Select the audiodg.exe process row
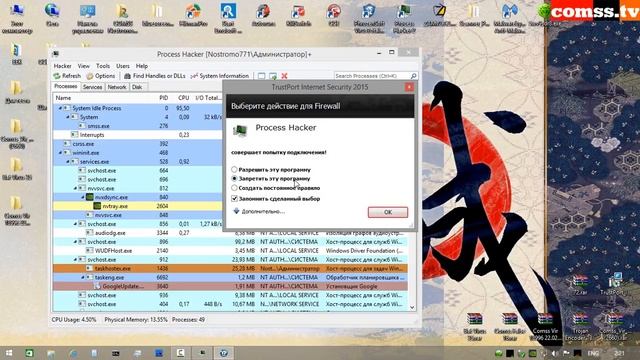The width and height of the screenshot is (640, 360). 230,233
